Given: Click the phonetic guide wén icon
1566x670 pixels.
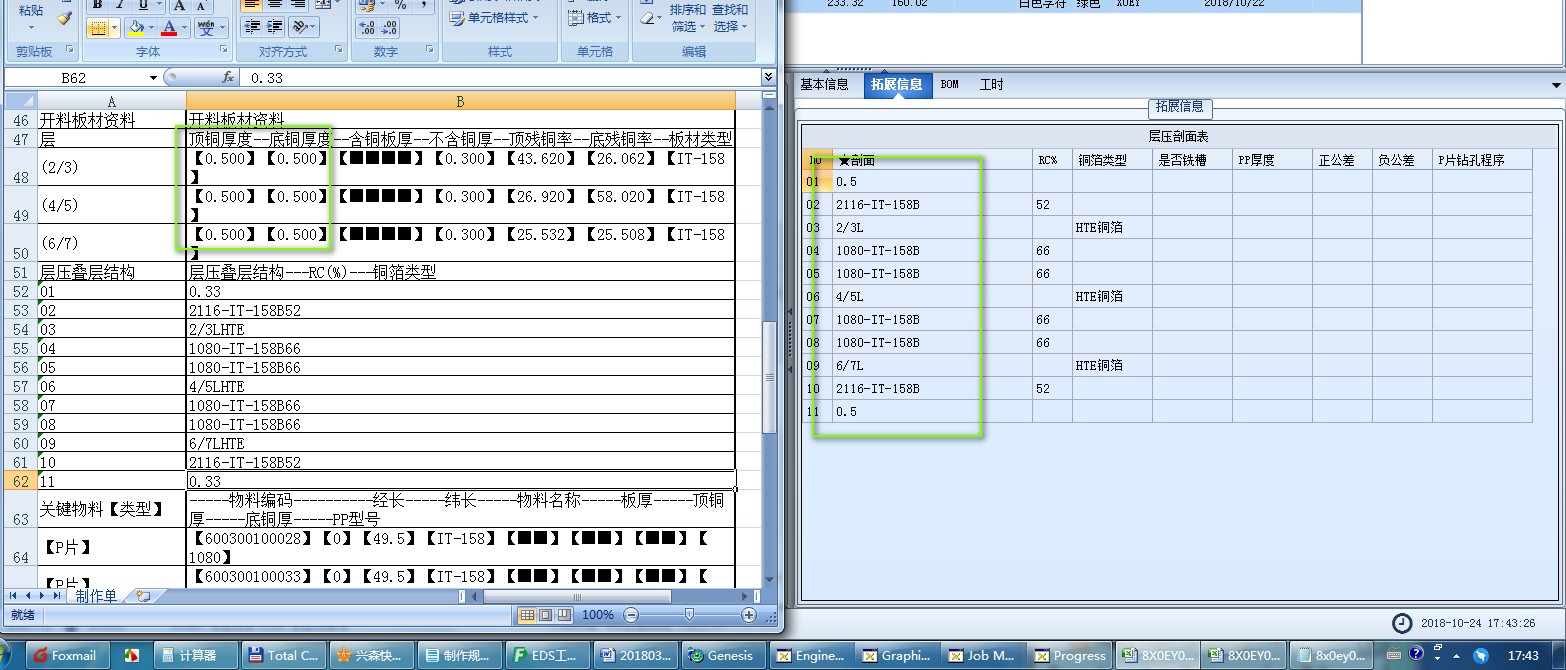Looking at the screenshot, I should point(205,28).
